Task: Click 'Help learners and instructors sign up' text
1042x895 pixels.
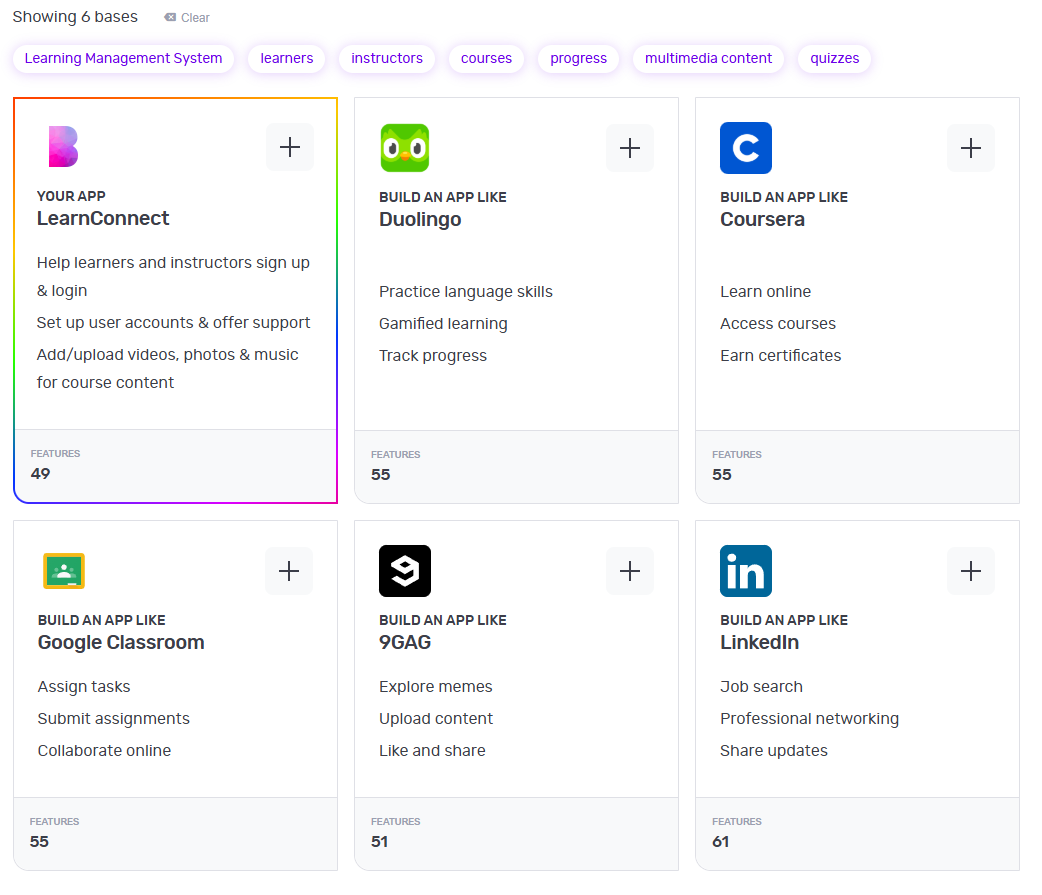Action: coord(173,262)
